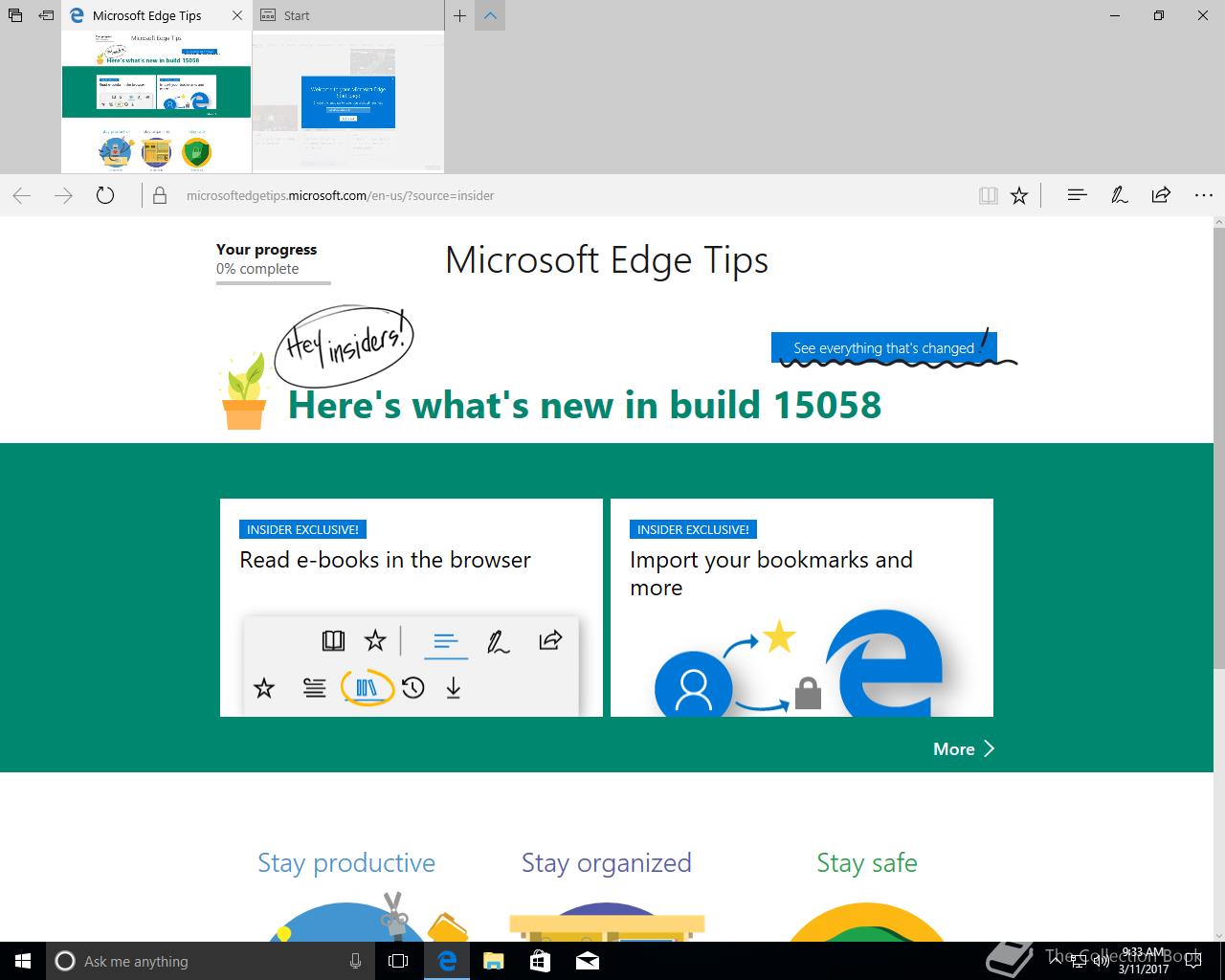This screenshot has height=980, width=1225.
Task: Open the Hub panel
Action: (x=1077, y=195)
